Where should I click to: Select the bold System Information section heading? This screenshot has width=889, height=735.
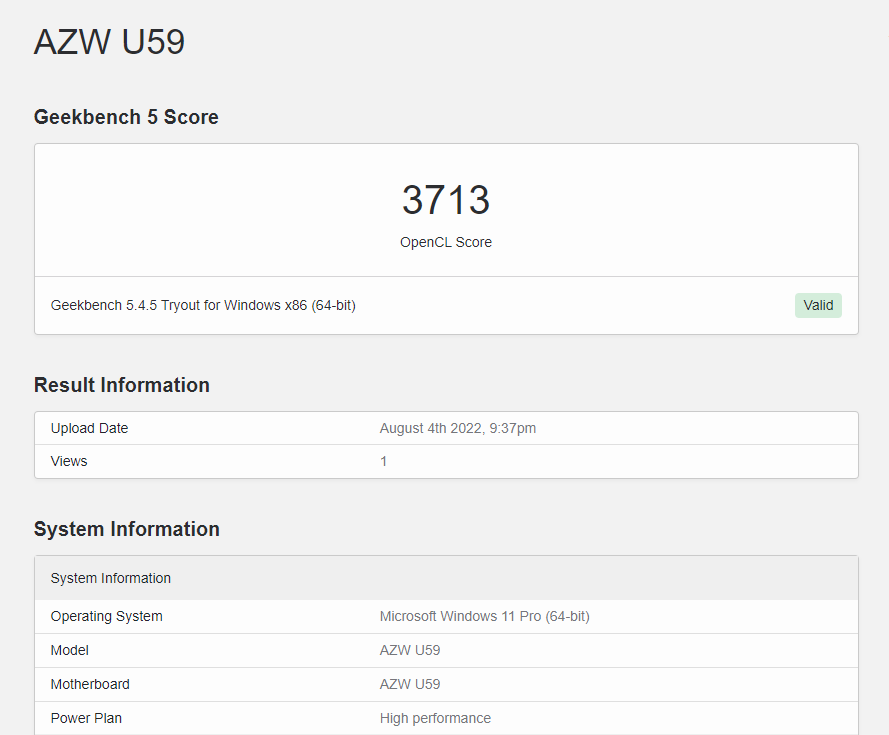coord(126,529)
